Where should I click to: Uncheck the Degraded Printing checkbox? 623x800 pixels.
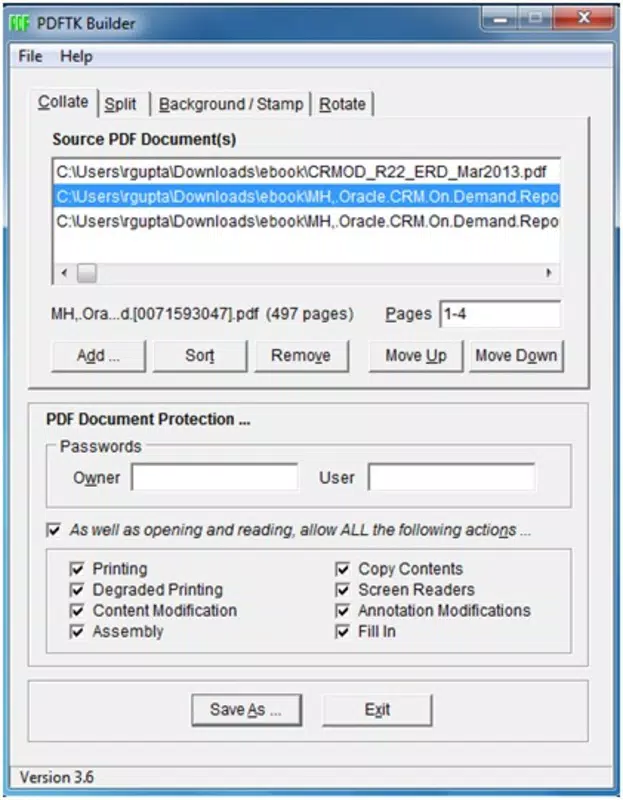pyautogui.click(x=77, y=590)
